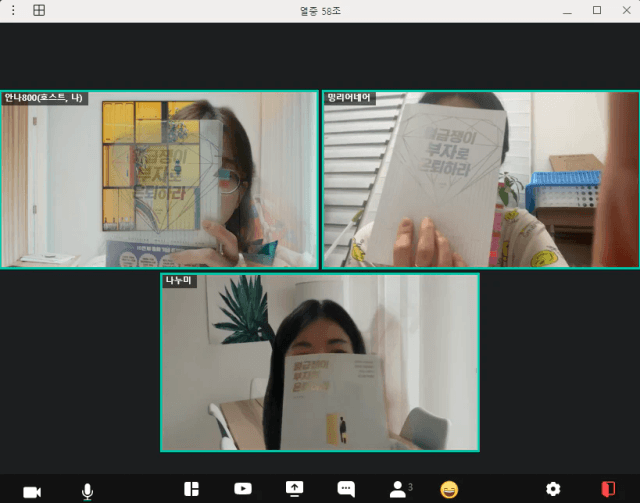Screen dimensions: 640x503
Task: Click the 밍리어네어 name label
Action: (x=349, y=98)
